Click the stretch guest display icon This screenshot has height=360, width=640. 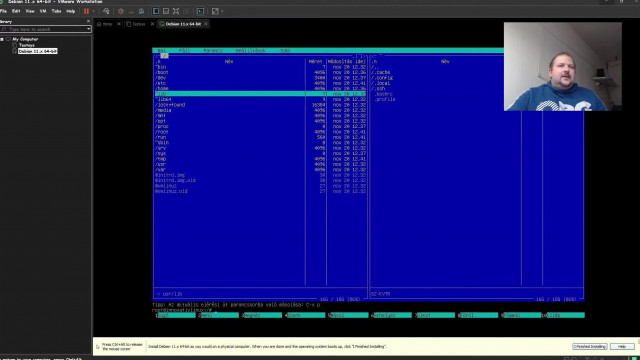(215, 11)
